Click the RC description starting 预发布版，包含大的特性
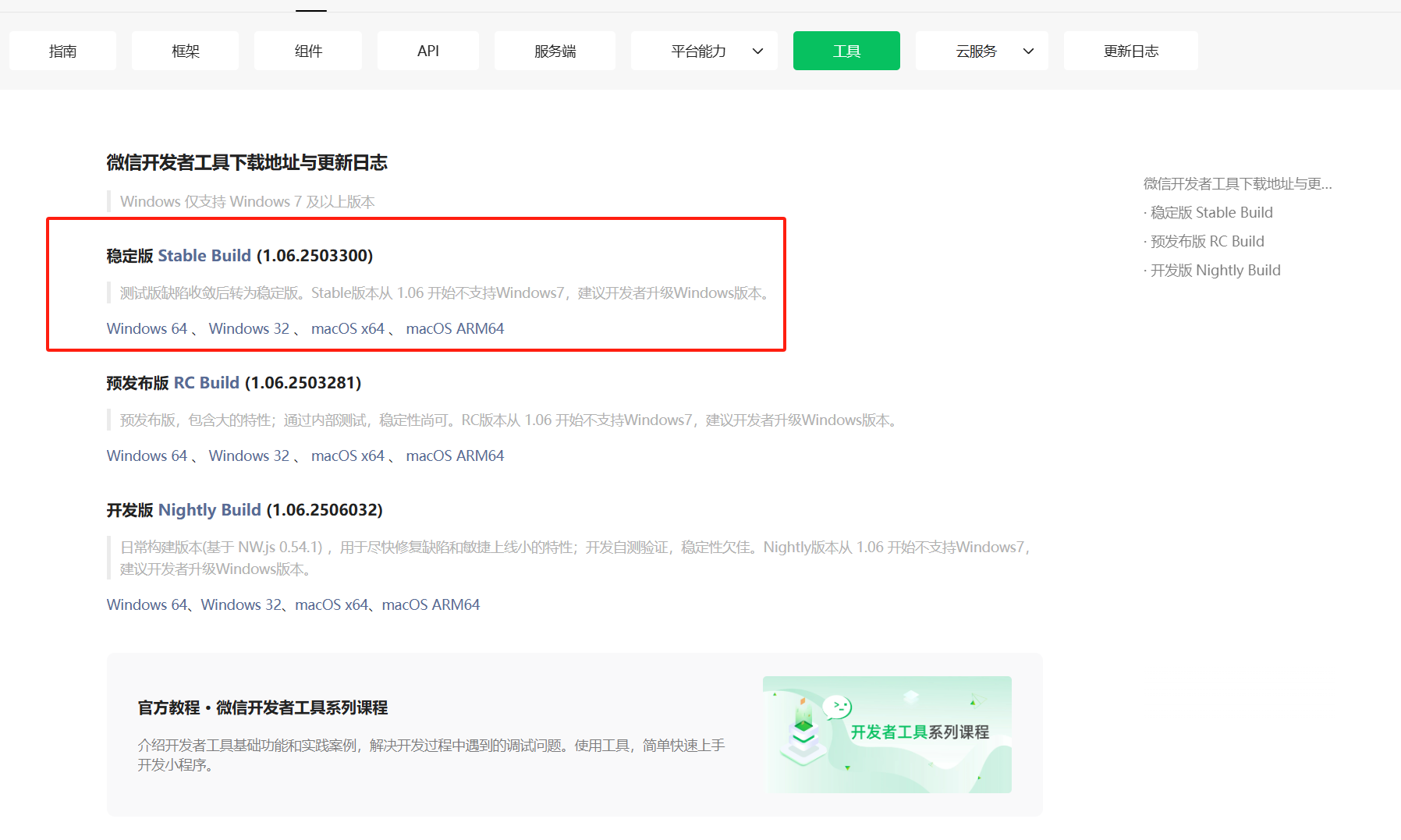 [509, 420]
